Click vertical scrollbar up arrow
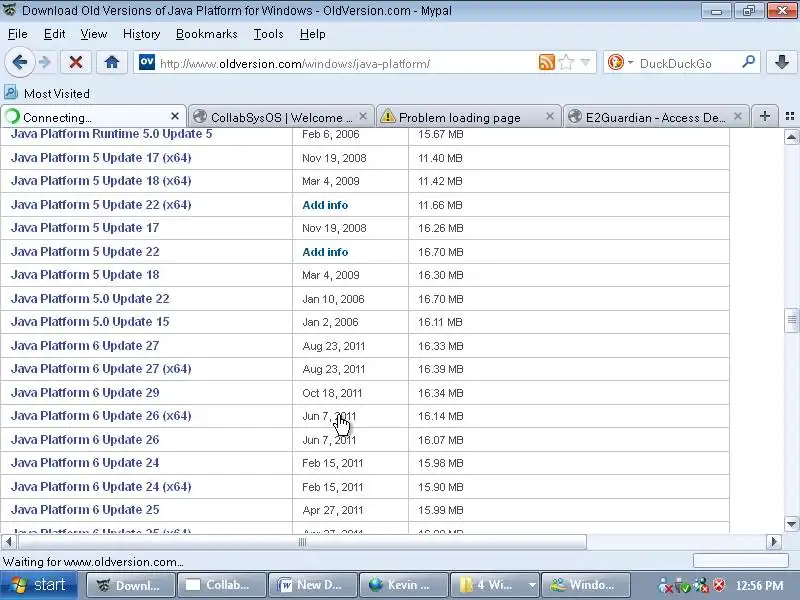 pyautogui.click(x=791, y=137)
